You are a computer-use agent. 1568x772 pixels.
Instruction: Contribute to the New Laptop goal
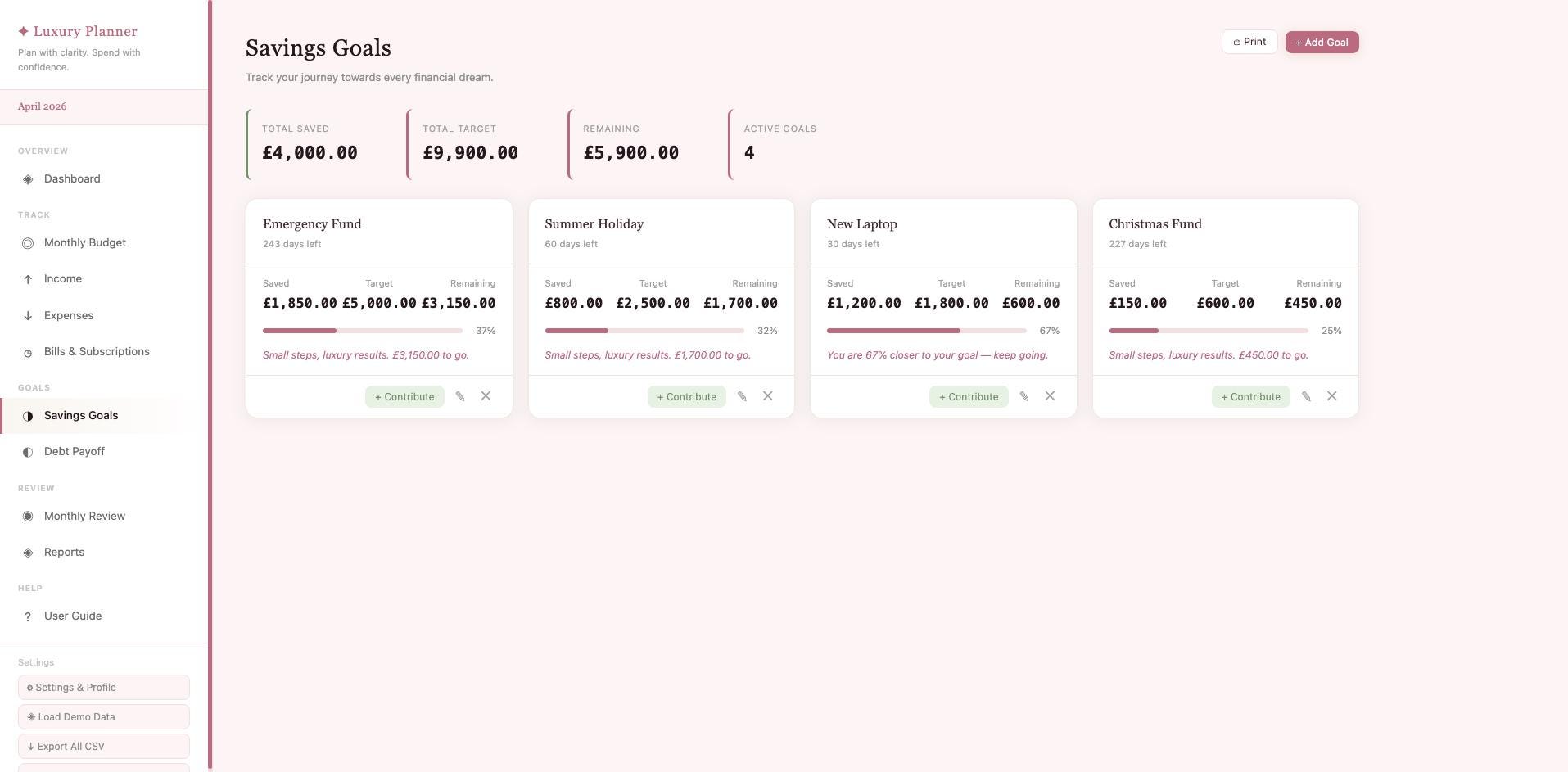tap(969, 397)
